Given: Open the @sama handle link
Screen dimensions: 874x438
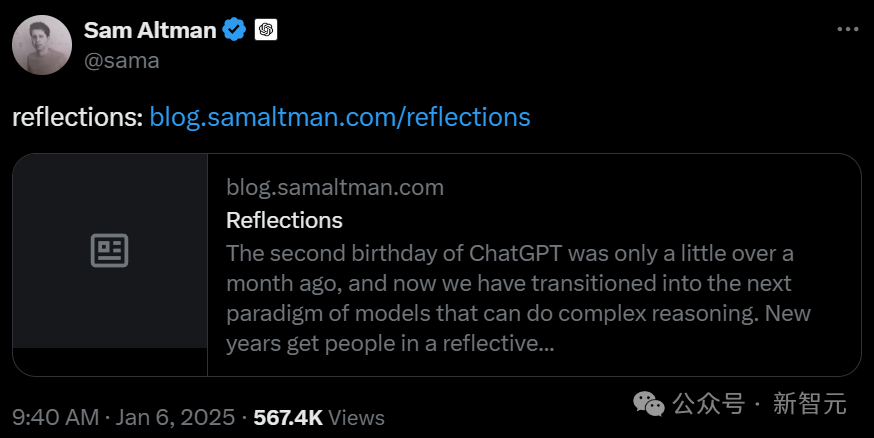Looking at the screenshot, I should (121, 60).
